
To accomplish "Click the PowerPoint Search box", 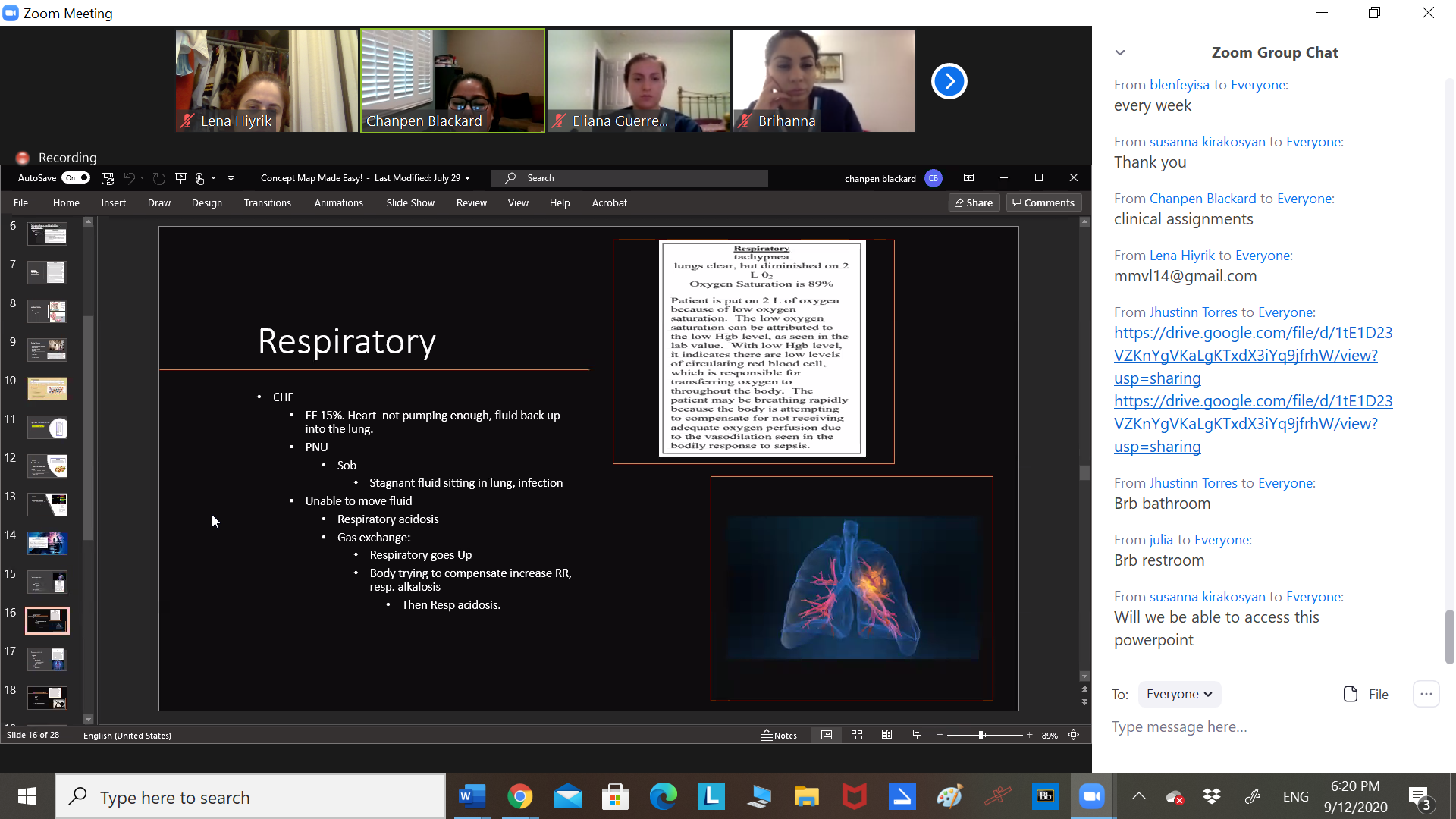I will (x=629, y=178).
